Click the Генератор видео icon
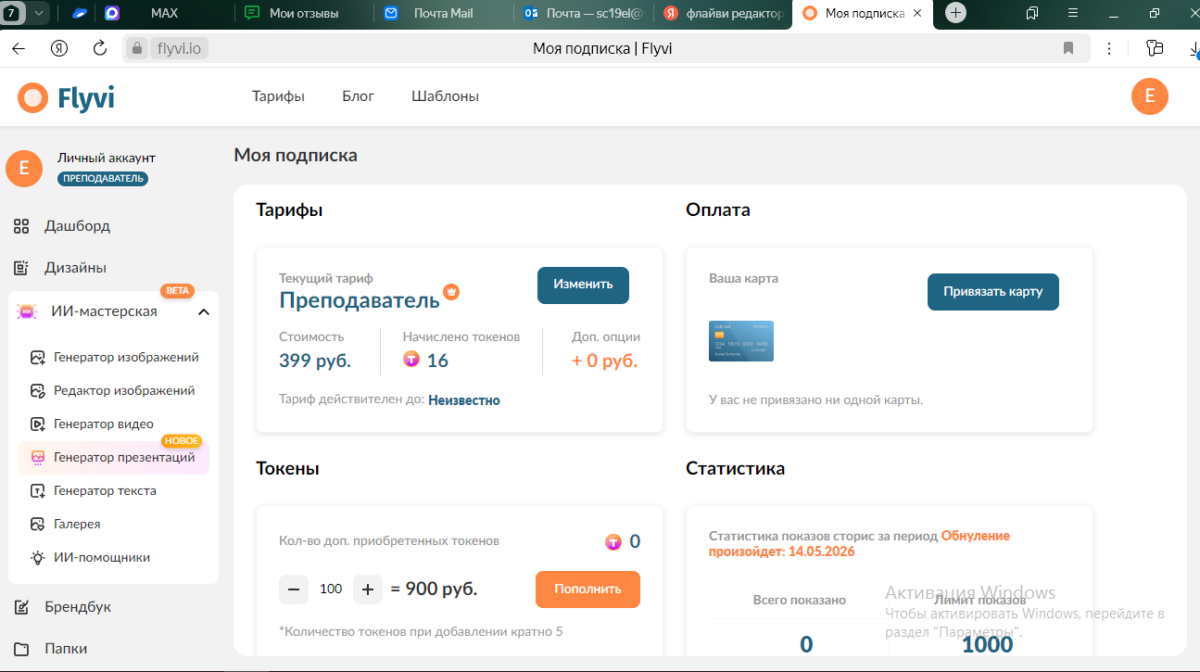 point(38,424)
